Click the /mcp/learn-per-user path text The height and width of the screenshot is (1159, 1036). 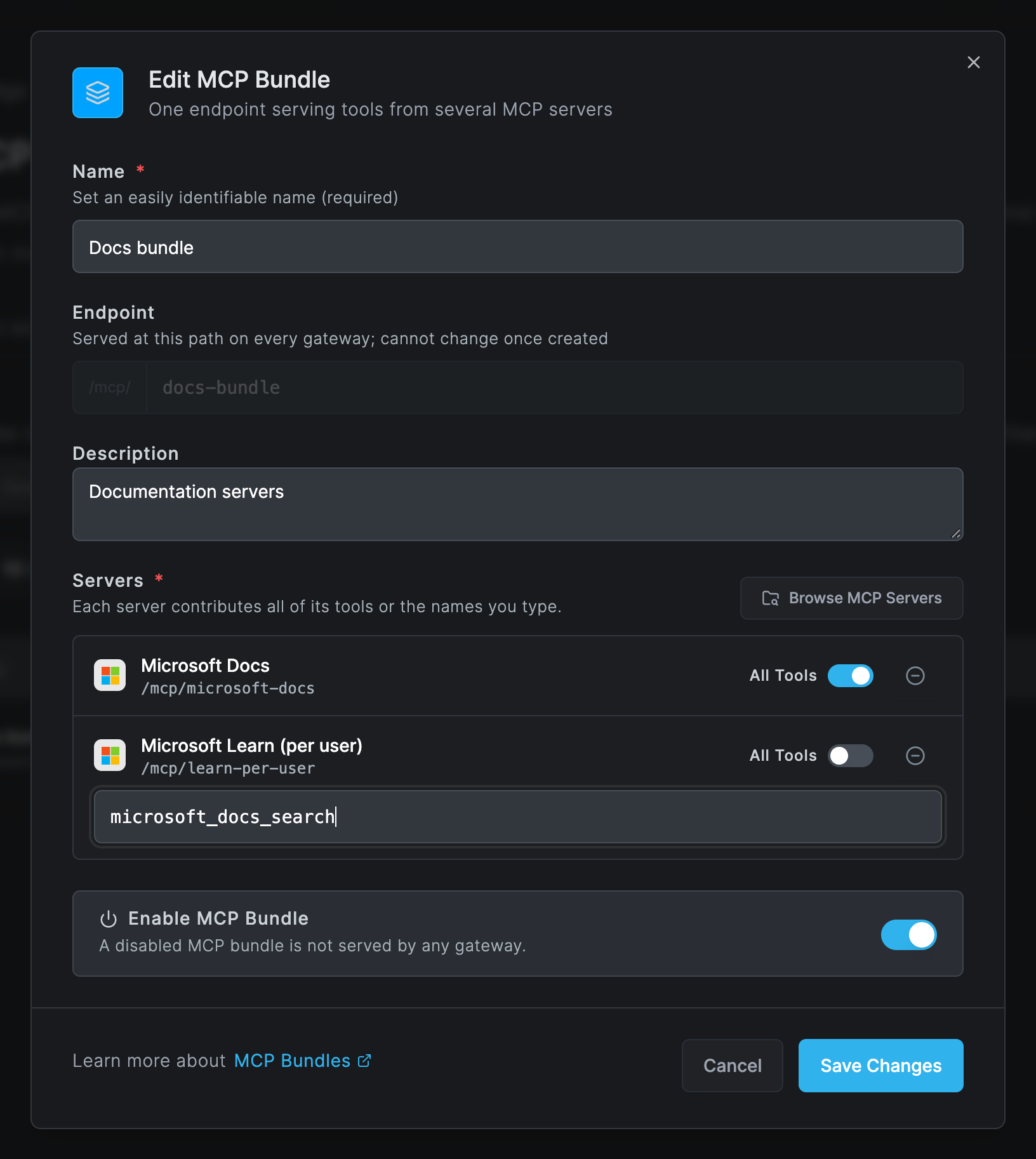click(228, 768)
